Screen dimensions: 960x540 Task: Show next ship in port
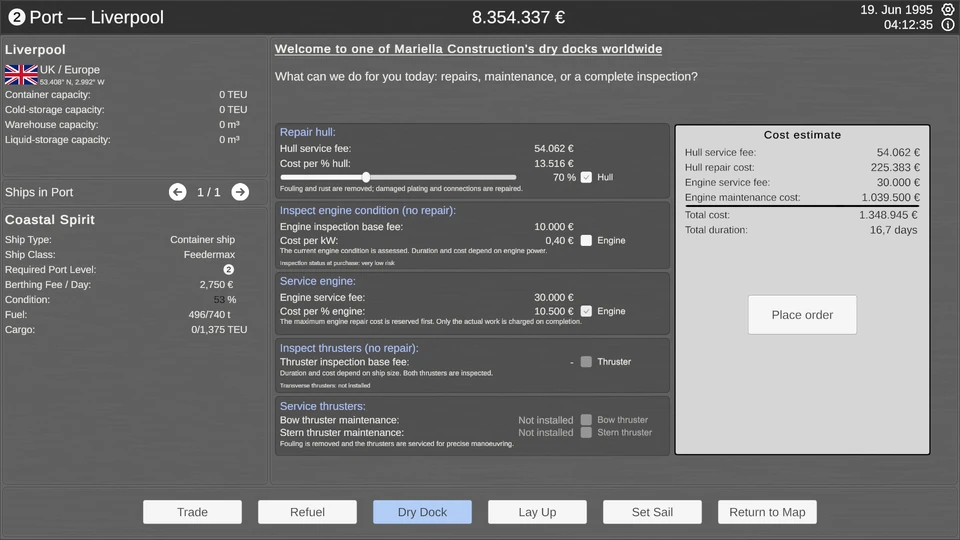240,192
